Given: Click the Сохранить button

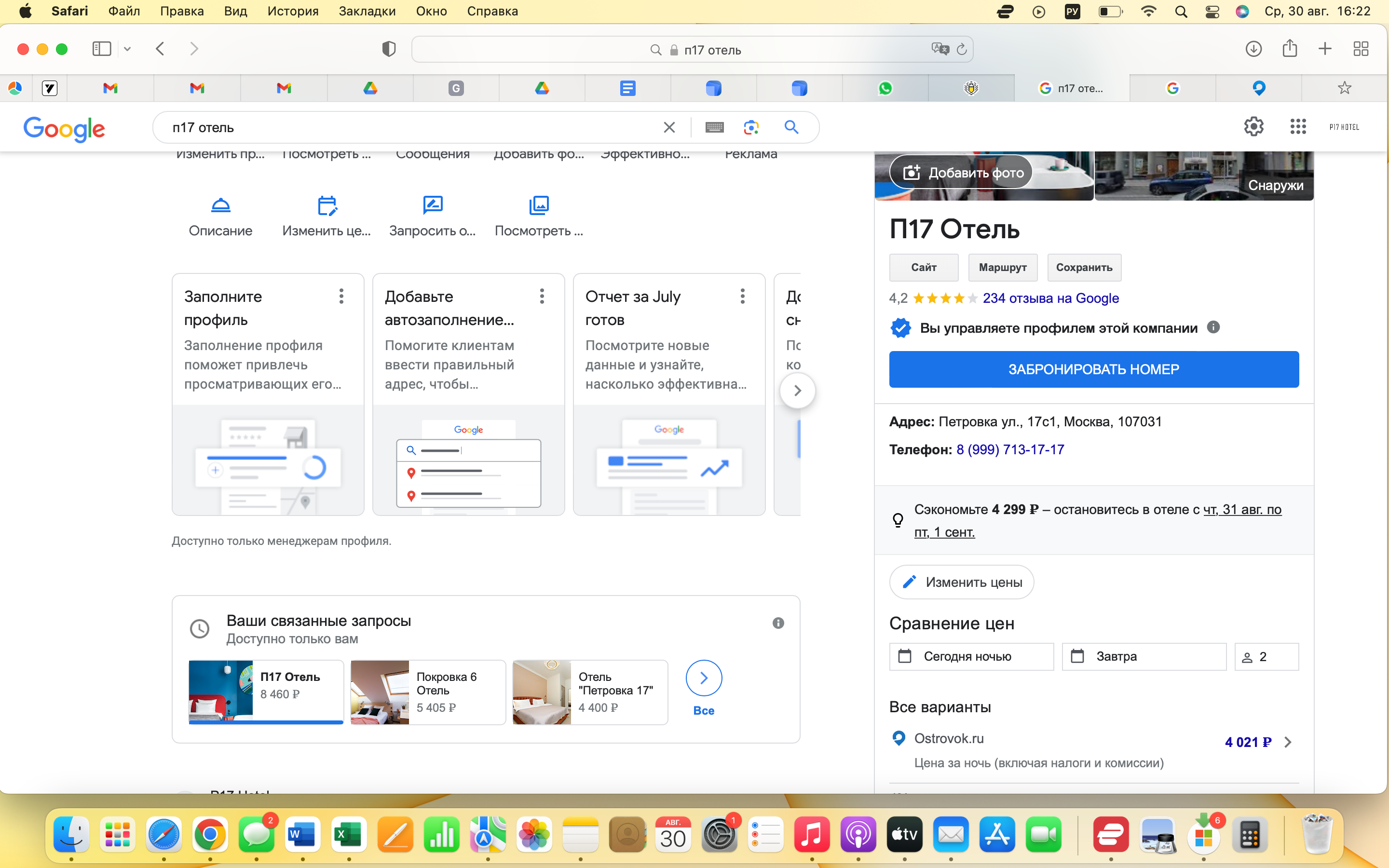Looking at the screenshot, I should 1084,268.
